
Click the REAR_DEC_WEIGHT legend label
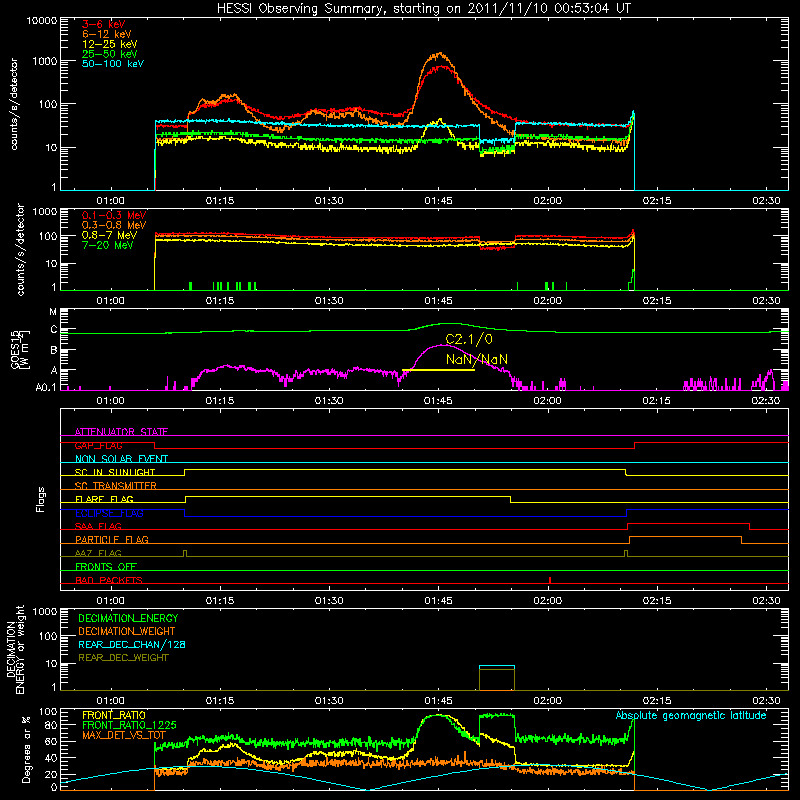[x=123, y=658]
